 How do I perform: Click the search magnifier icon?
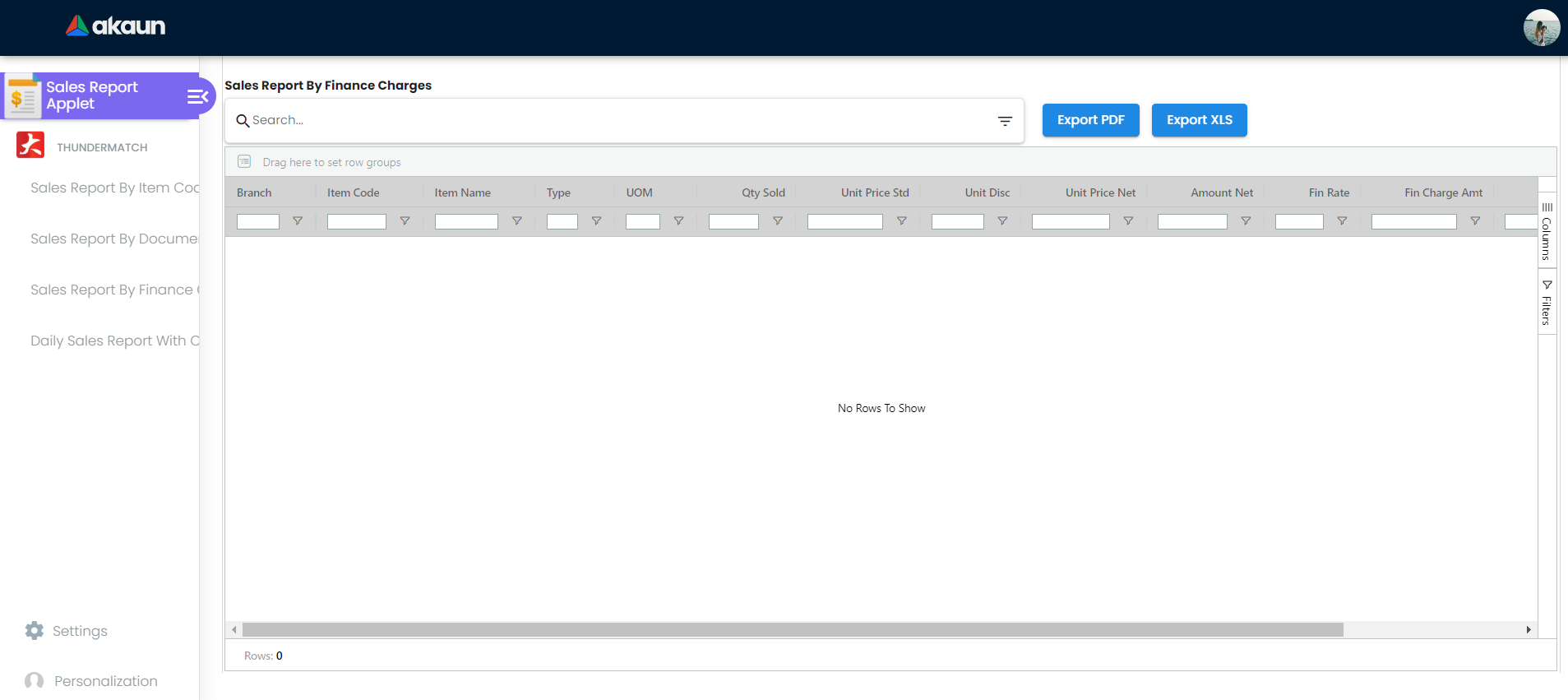[243, 121]
